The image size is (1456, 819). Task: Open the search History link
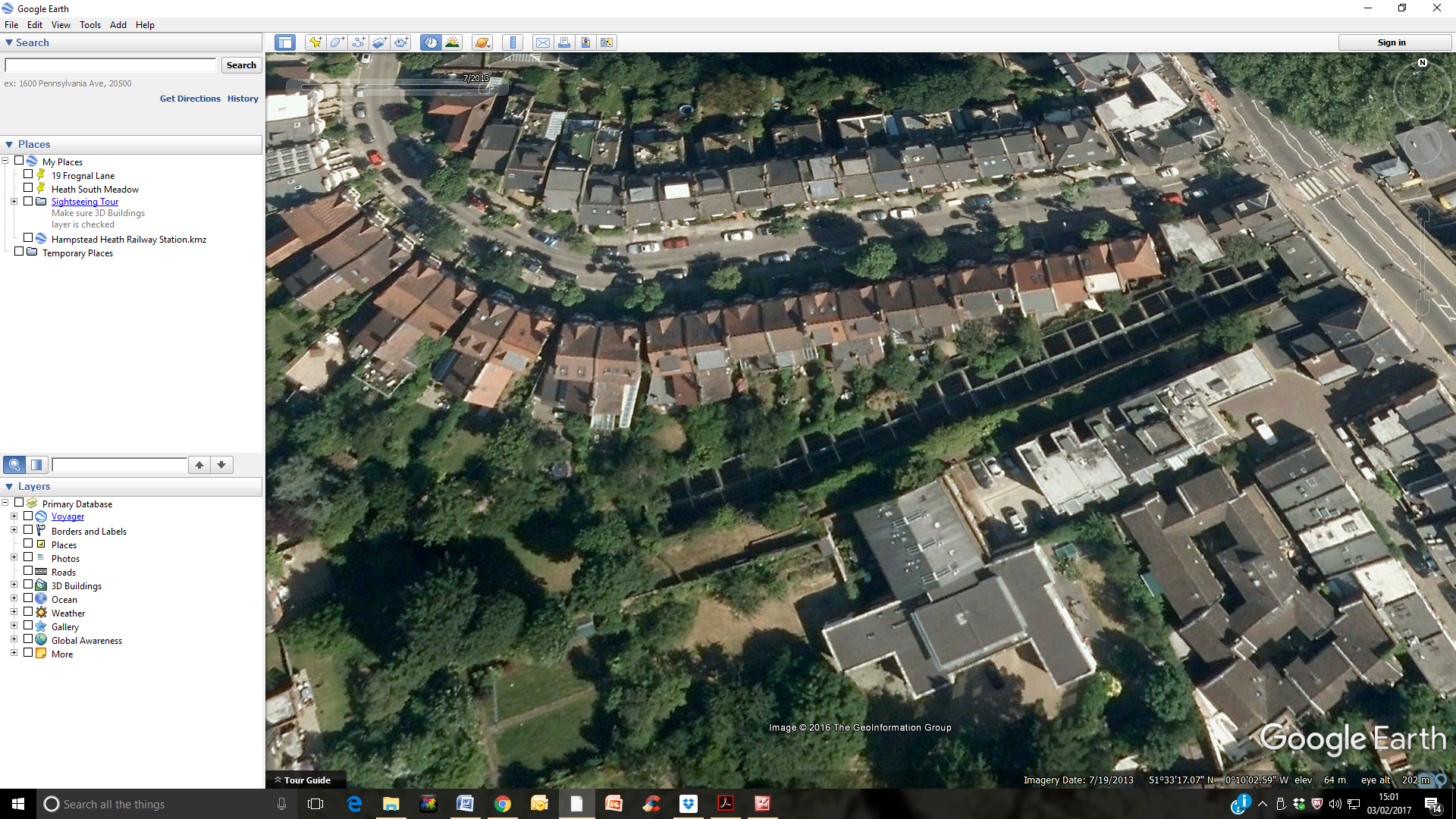click(243, 99)
